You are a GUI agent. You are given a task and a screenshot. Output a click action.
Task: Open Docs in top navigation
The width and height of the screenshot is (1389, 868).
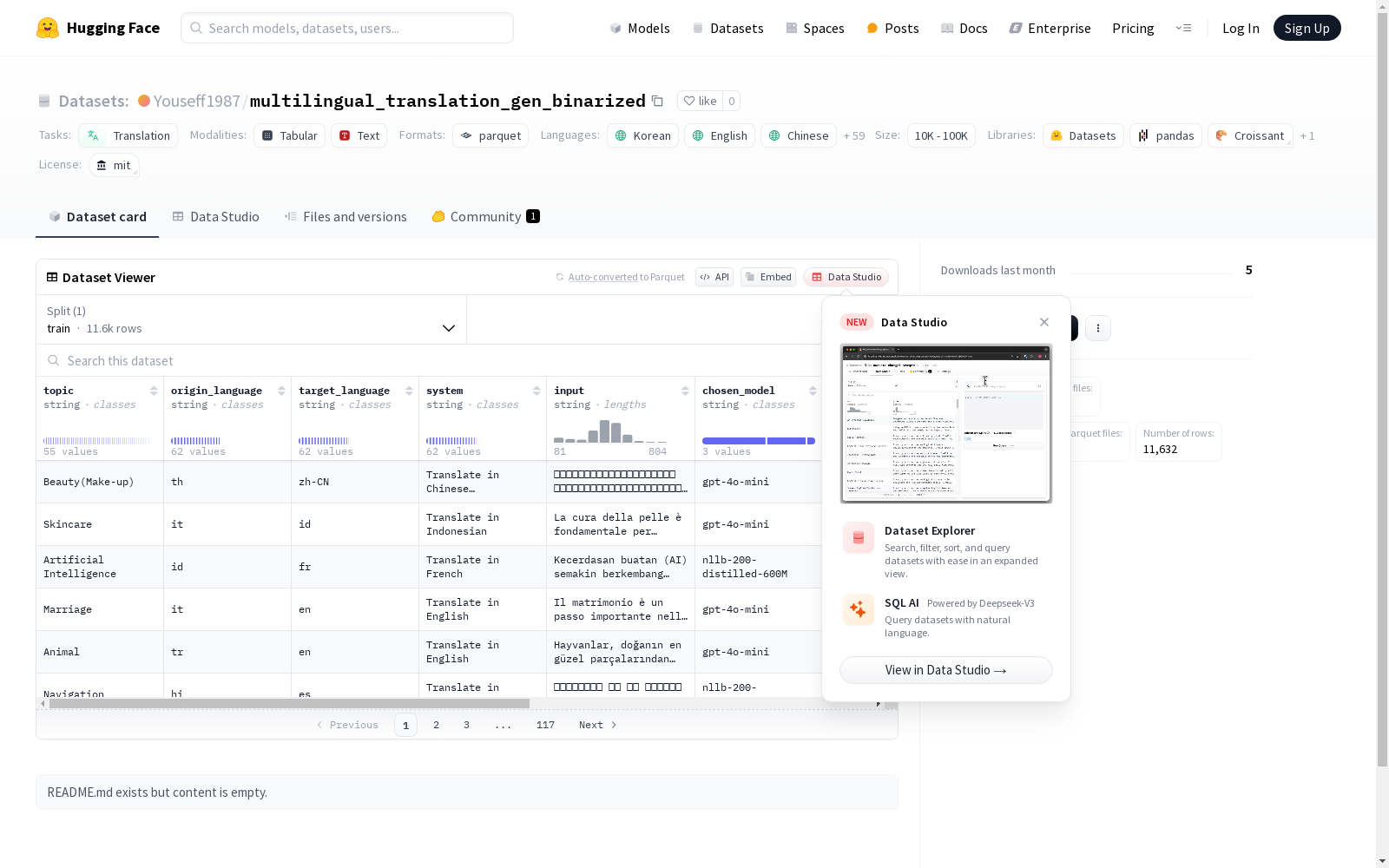click(964, 28)
